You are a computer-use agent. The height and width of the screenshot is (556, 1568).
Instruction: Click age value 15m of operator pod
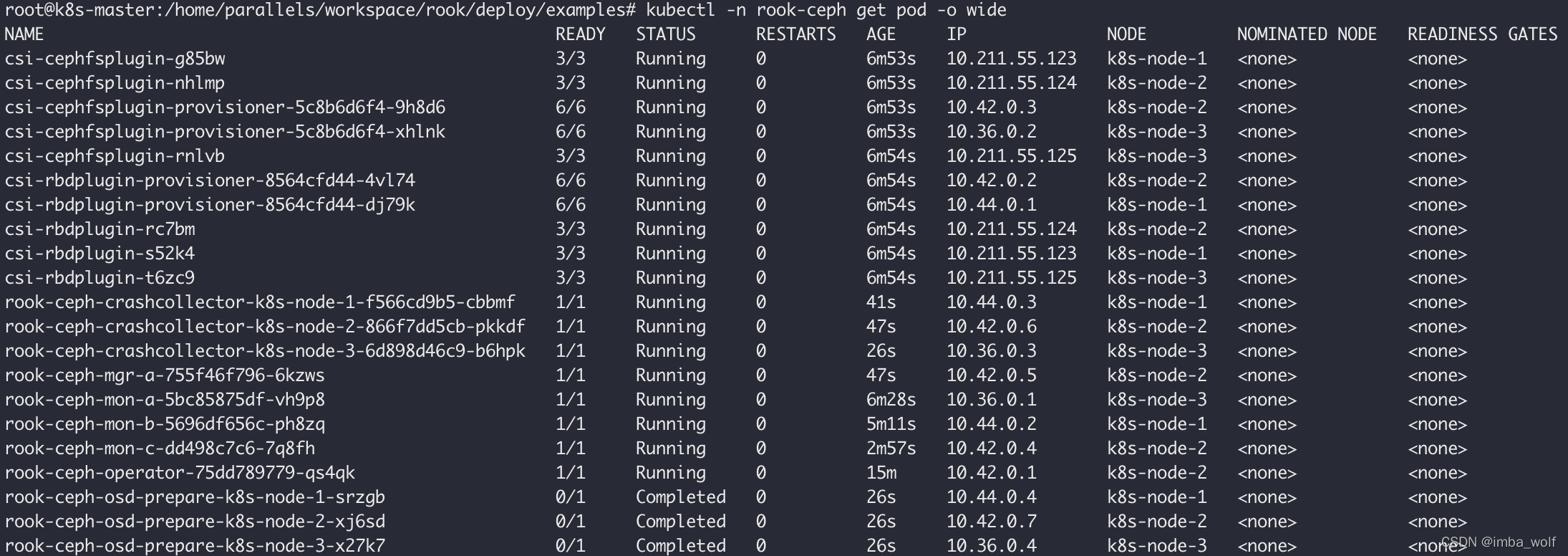pyautogui.click(x=881, y=473)
